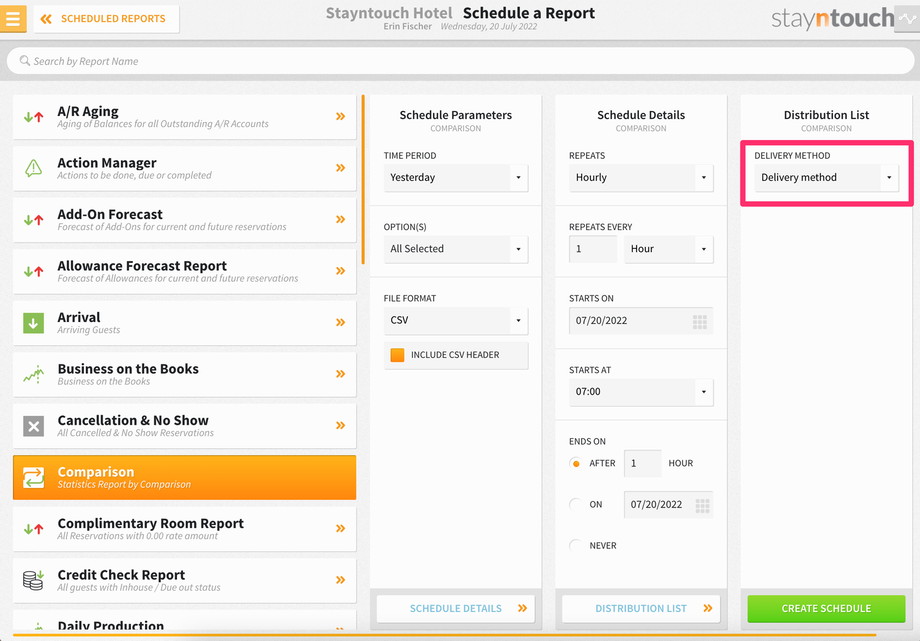Viewport: 920px width, 641px height.
Task: Click the Cancellation & No Show X icon
Action: point(33,426)
